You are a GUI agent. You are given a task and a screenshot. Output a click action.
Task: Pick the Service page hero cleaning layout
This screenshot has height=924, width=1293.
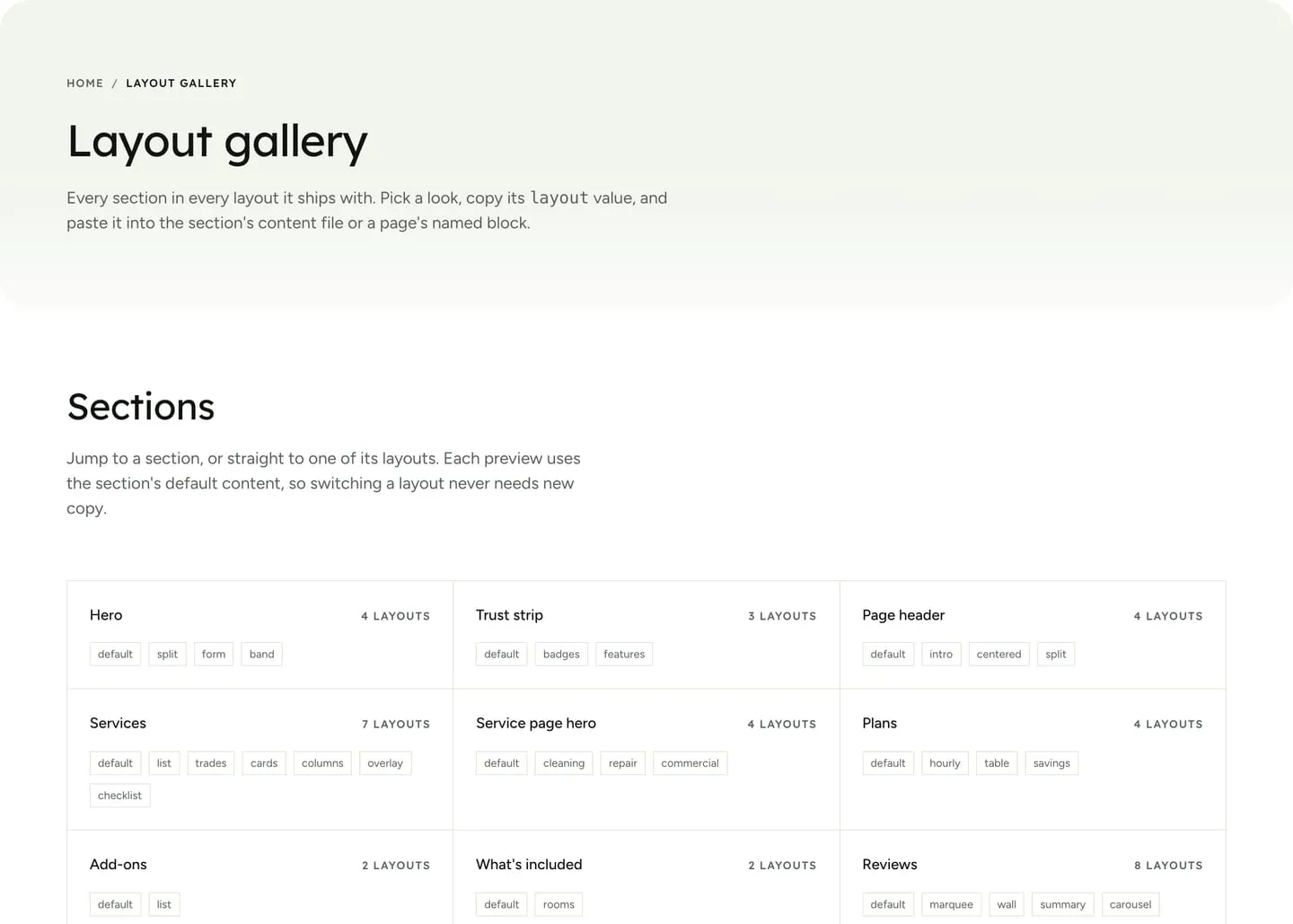564,763
